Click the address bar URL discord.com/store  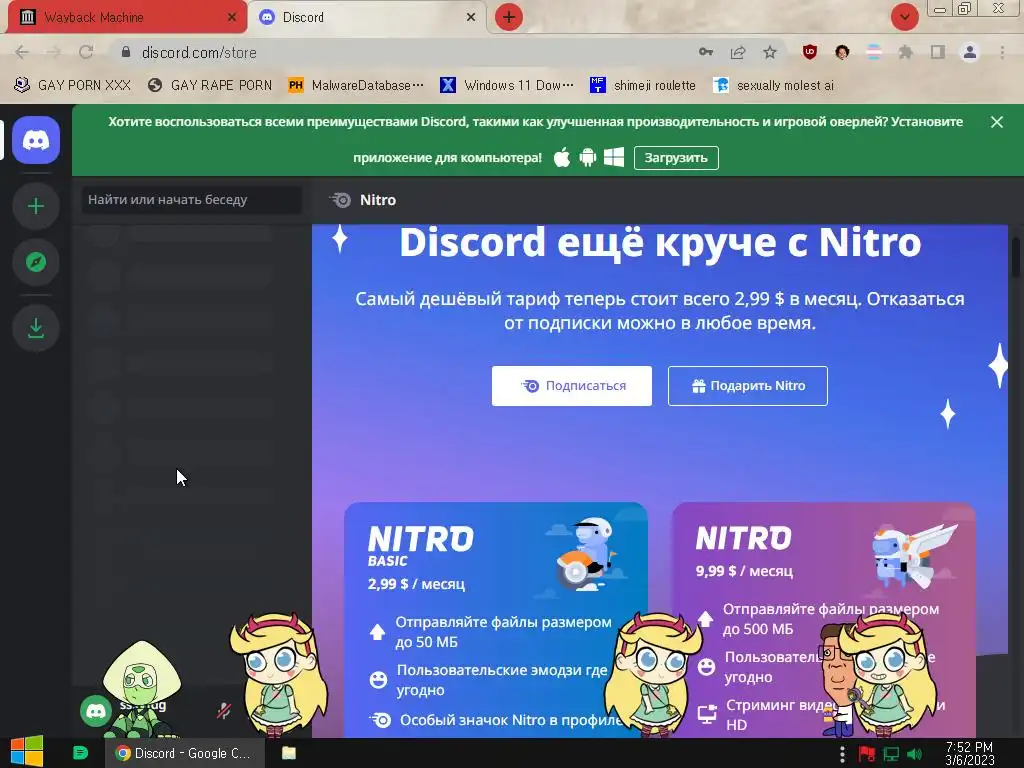point(199,53)
